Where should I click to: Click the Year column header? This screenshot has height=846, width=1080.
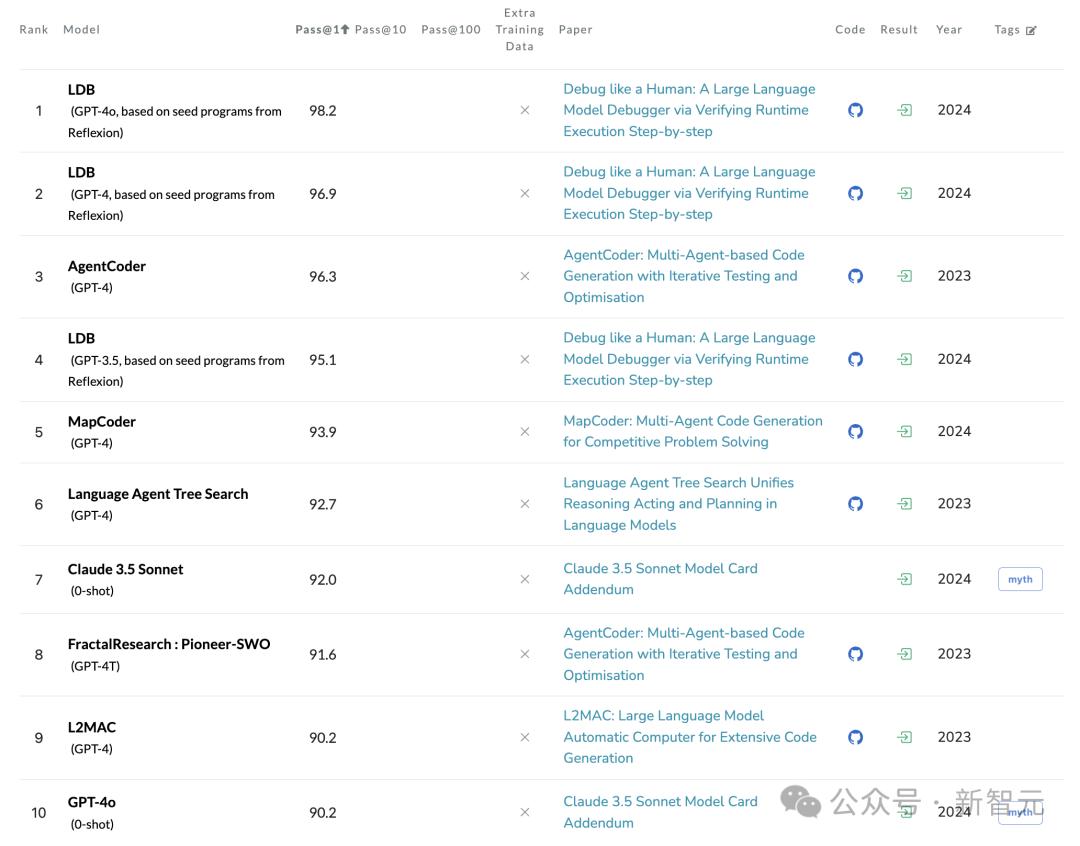point(949,29)
